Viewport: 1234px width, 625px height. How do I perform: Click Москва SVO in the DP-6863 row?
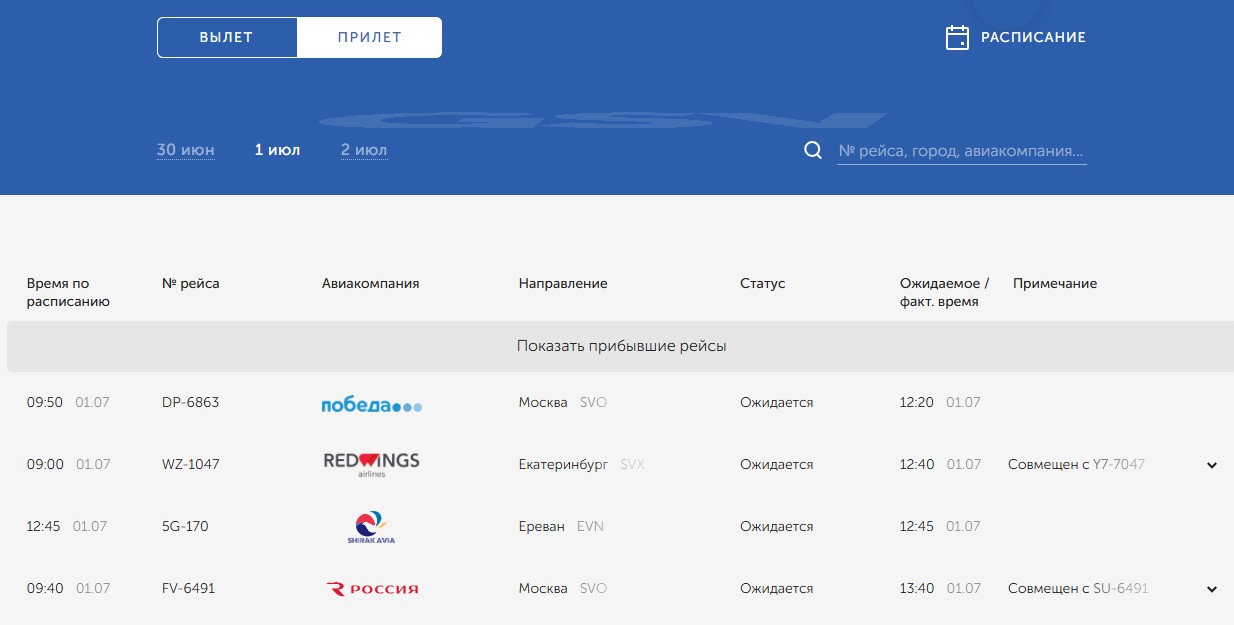tap(563, 402)
